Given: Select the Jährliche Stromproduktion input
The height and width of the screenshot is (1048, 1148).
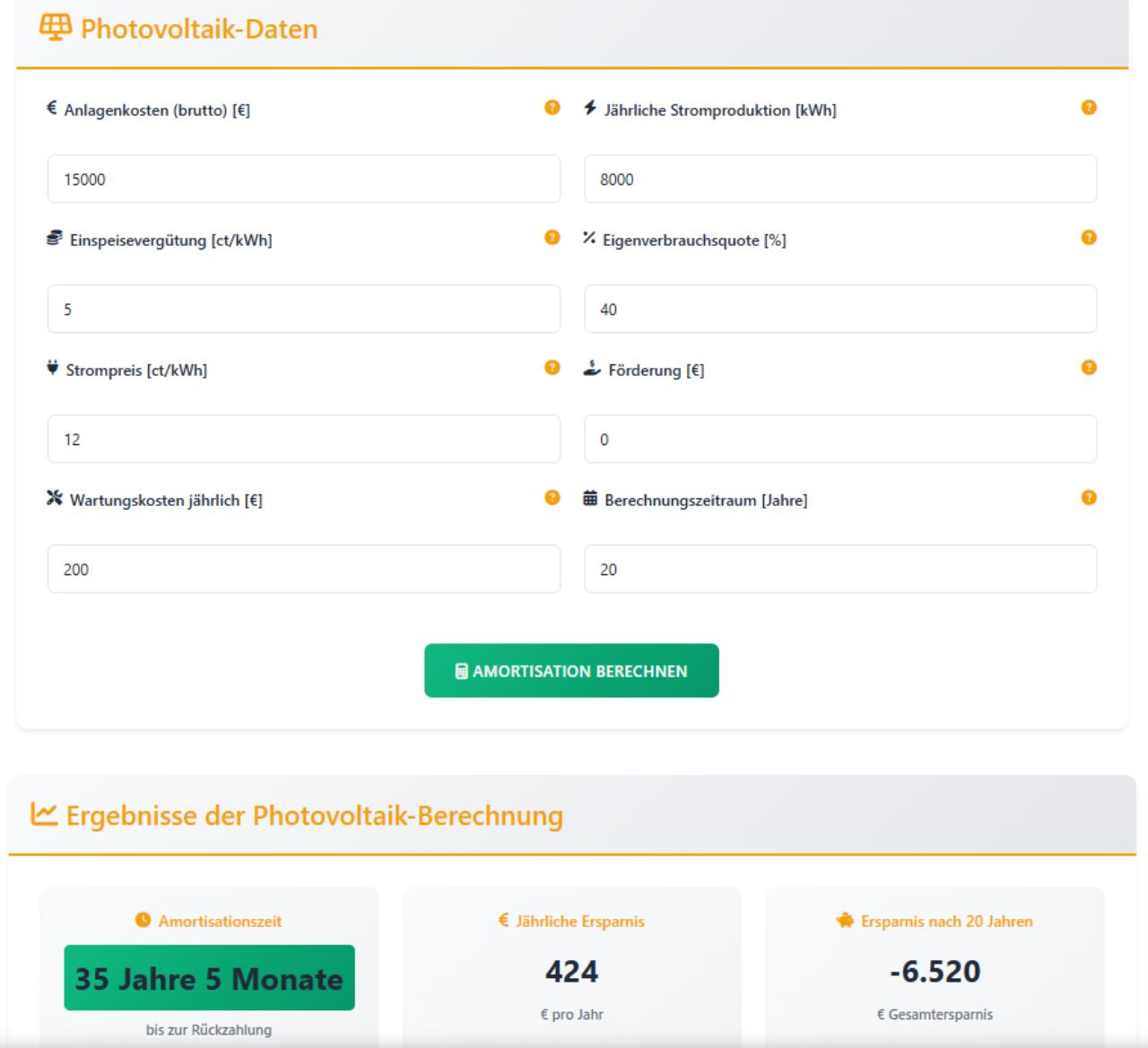Looking at the screenshot, I should 839,179.
